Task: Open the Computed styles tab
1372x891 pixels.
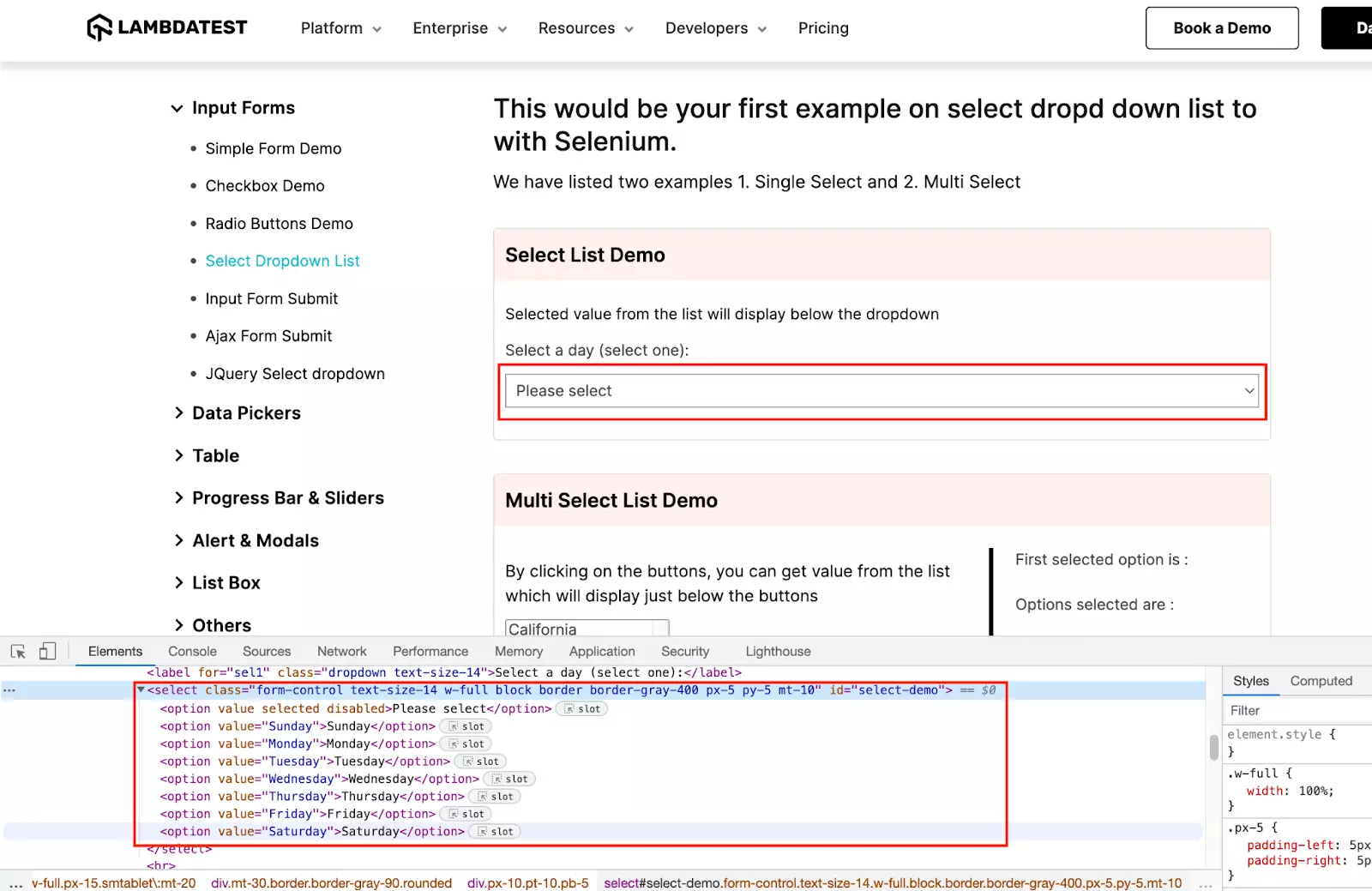Action: [1321, 680]
